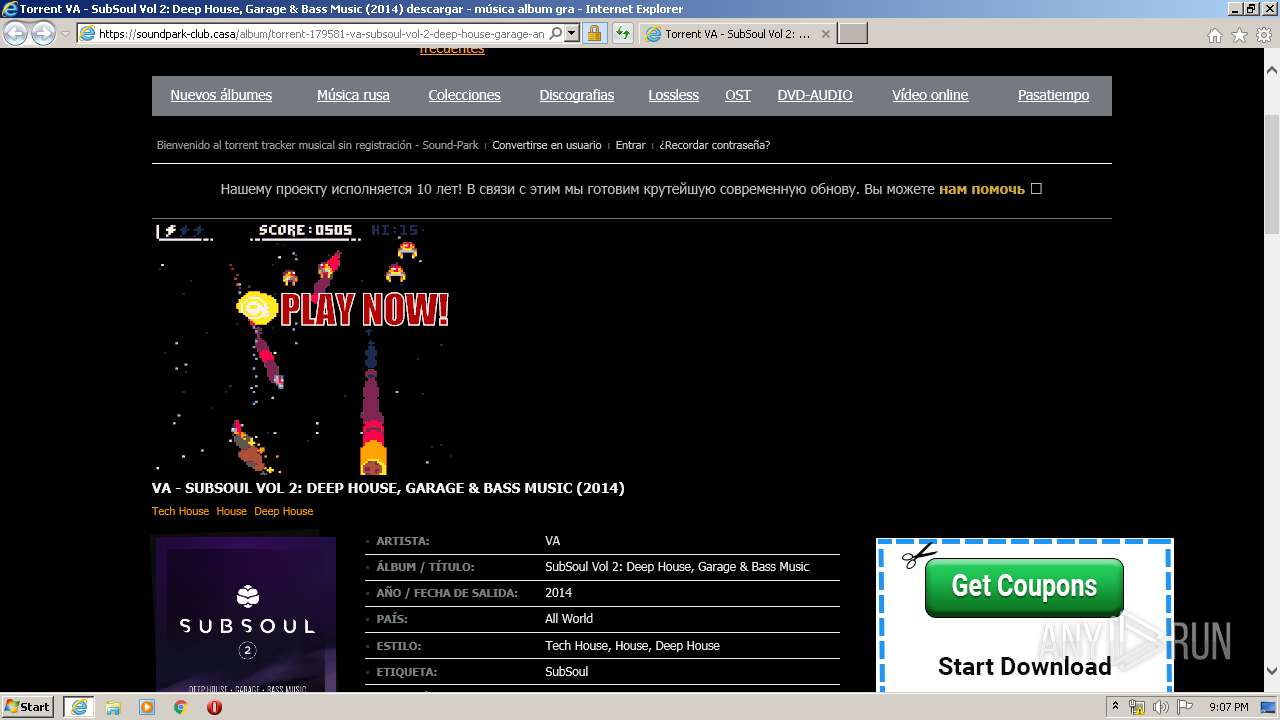
Task: Click the Home icon in IE toolbar
Action: [1214, 35]
